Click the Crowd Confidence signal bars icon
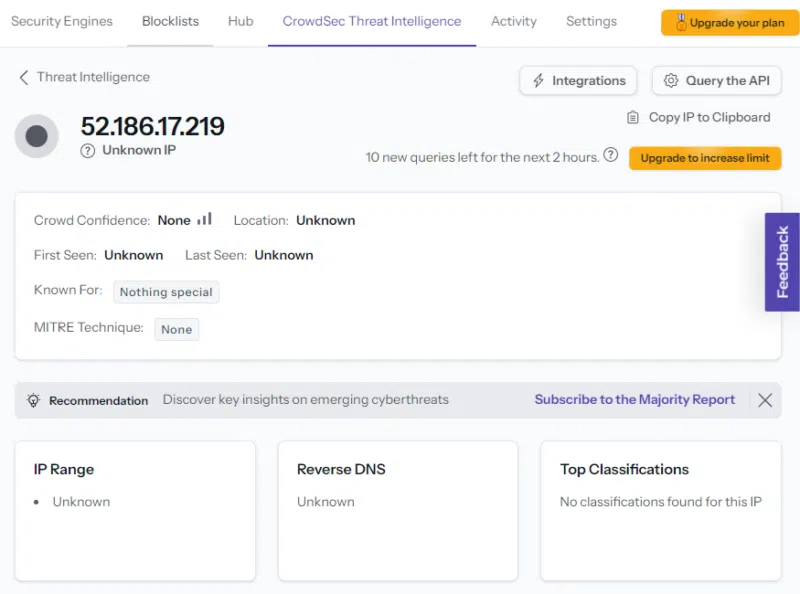Screen dimensions: 800x594 coord(204,219)
